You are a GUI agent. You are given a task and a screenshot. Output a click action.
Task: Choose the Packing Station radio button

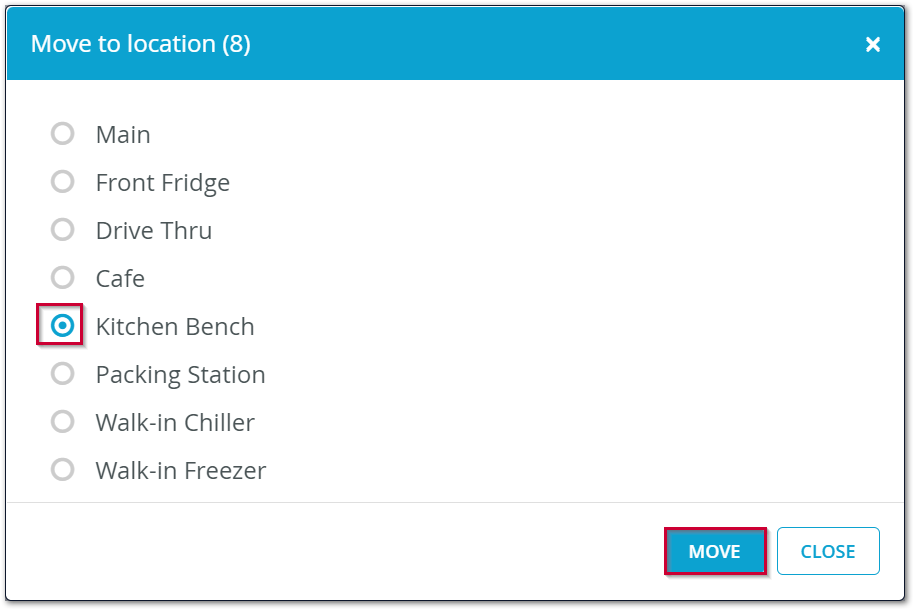click(63, 373)
